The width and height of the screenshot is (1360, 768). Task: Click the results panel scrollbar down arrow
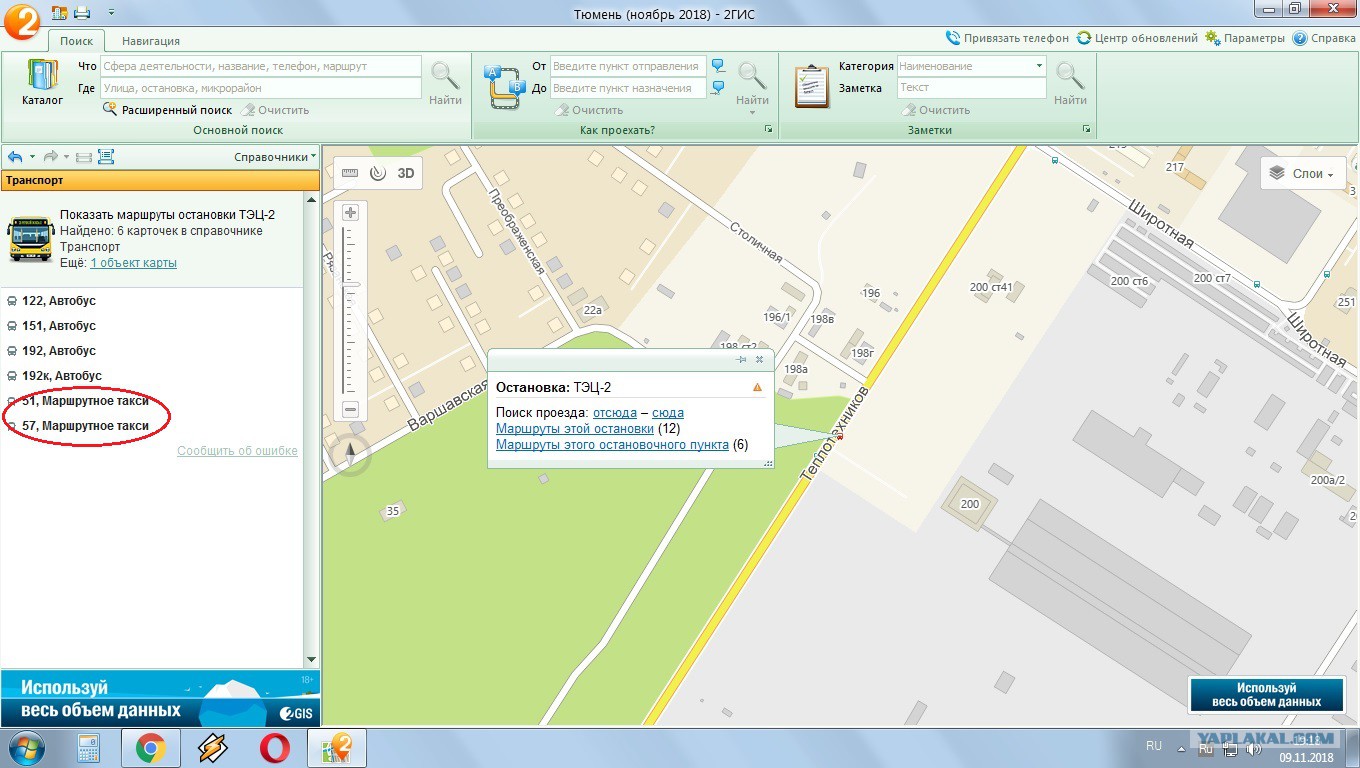click(x=311, y=660)
